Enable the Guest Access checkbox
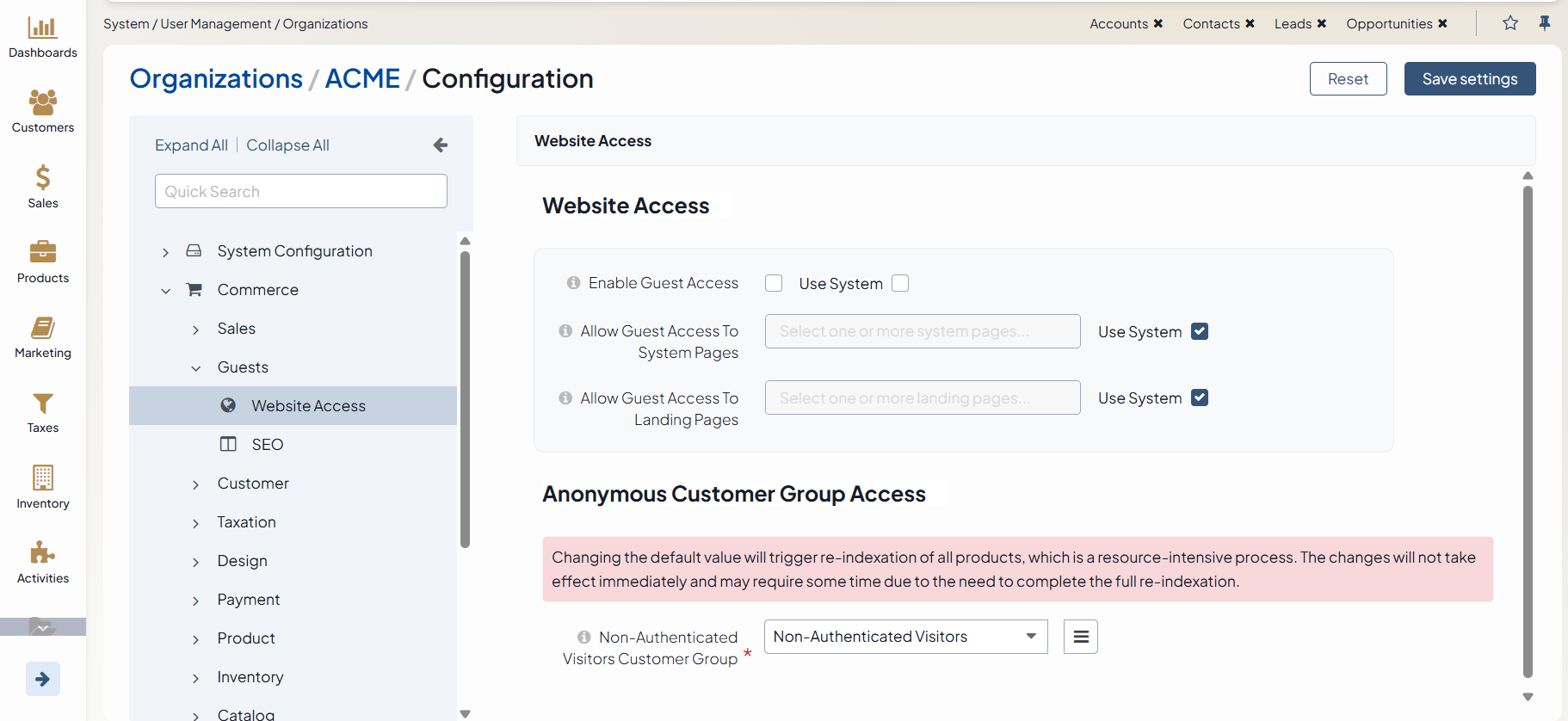 (774, 283)
